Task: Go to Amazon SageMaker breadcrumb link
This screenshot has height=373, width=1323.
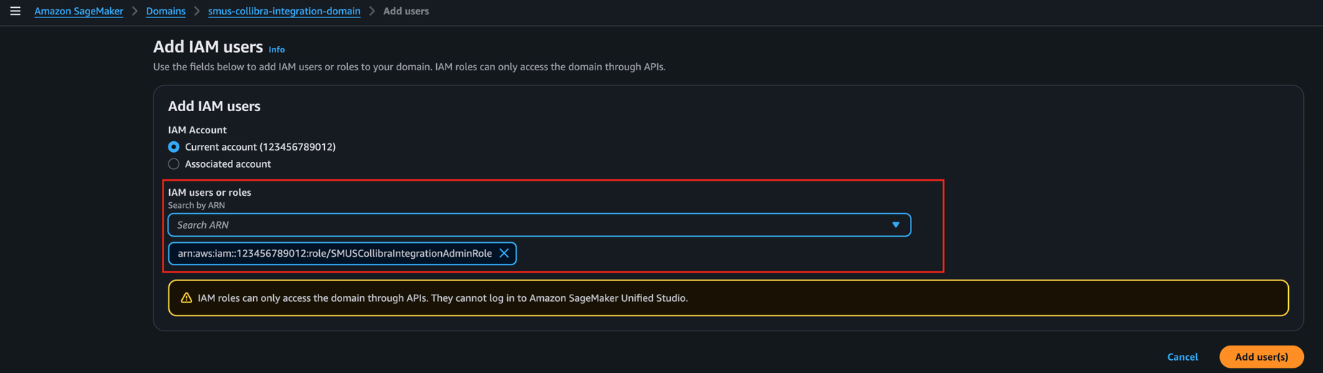Action: [x=79, y=10]
